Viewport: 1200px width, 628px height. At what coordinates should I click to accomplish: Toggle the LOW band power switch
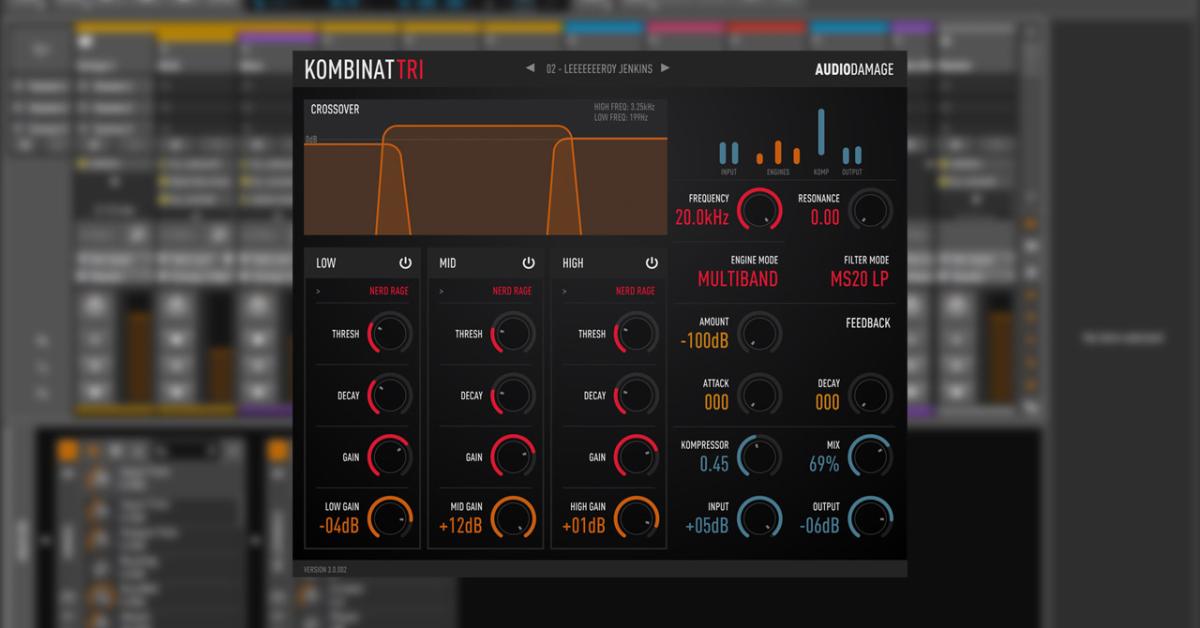click(407, 261)
